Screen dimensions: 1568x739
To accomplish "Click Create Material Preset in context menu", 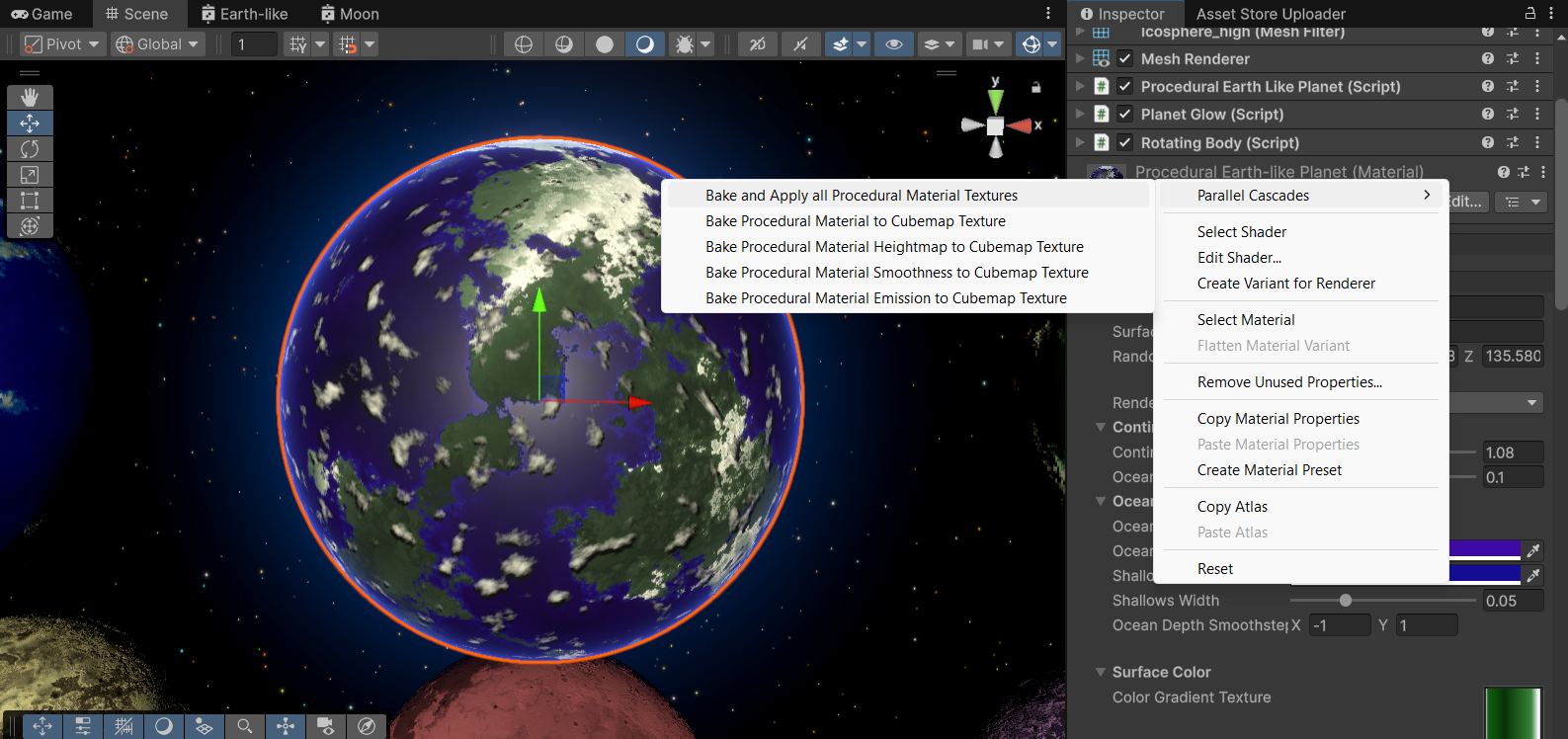I will coord(1269,470).
